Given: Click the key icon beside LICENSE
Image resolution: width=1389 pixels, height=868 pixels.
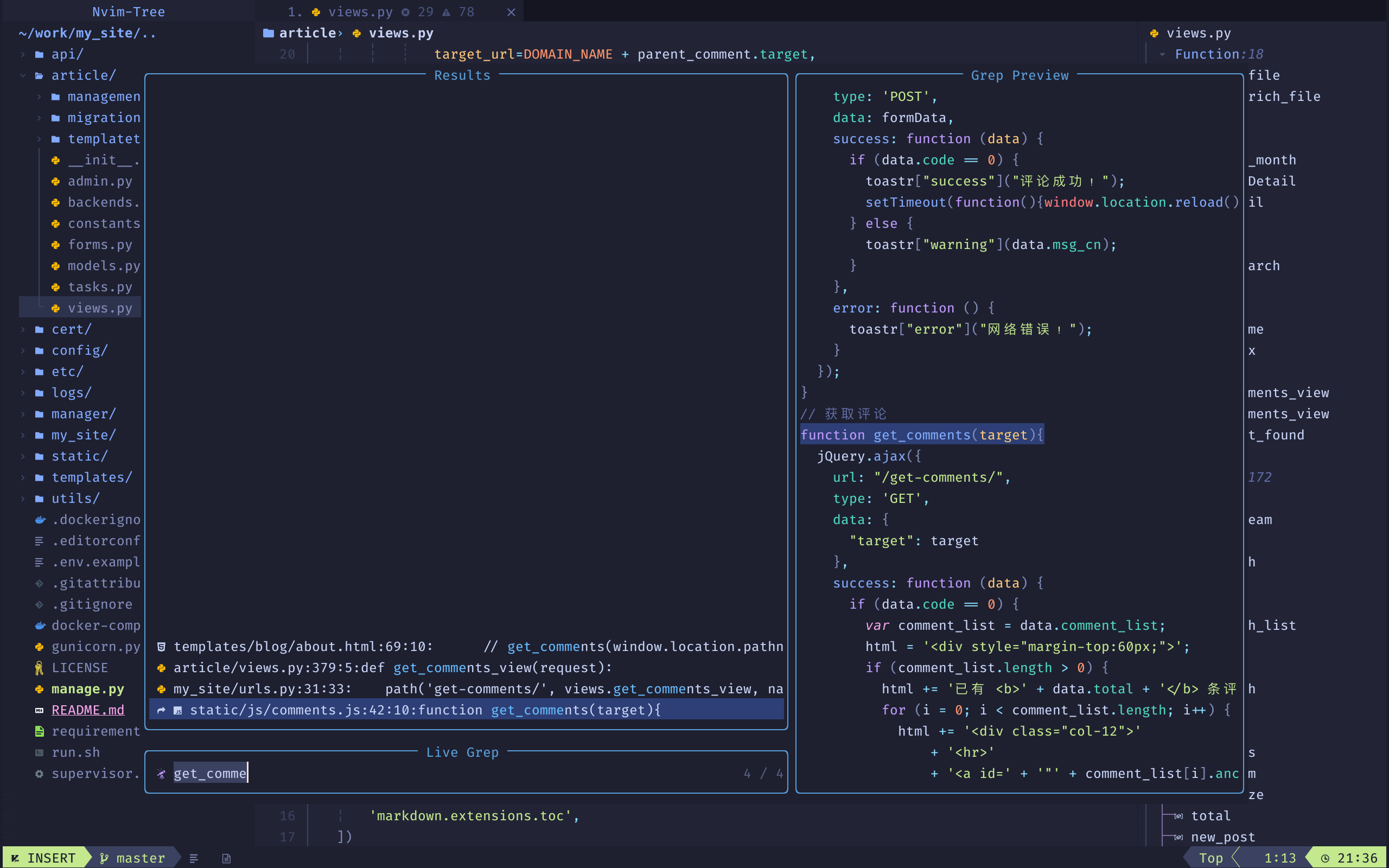Looking at the screenshot, I should [39, 667].
